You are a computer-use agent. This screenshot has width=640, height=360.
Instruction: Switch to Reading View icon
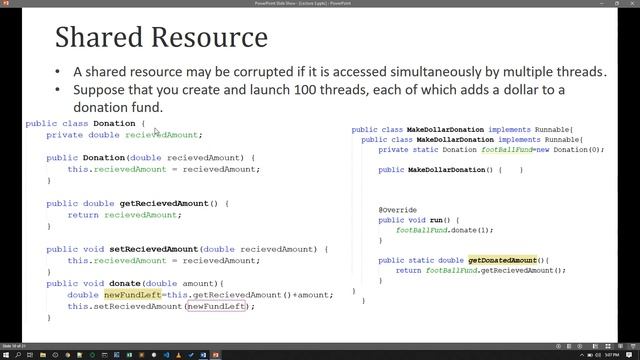[x=620, y=346]
